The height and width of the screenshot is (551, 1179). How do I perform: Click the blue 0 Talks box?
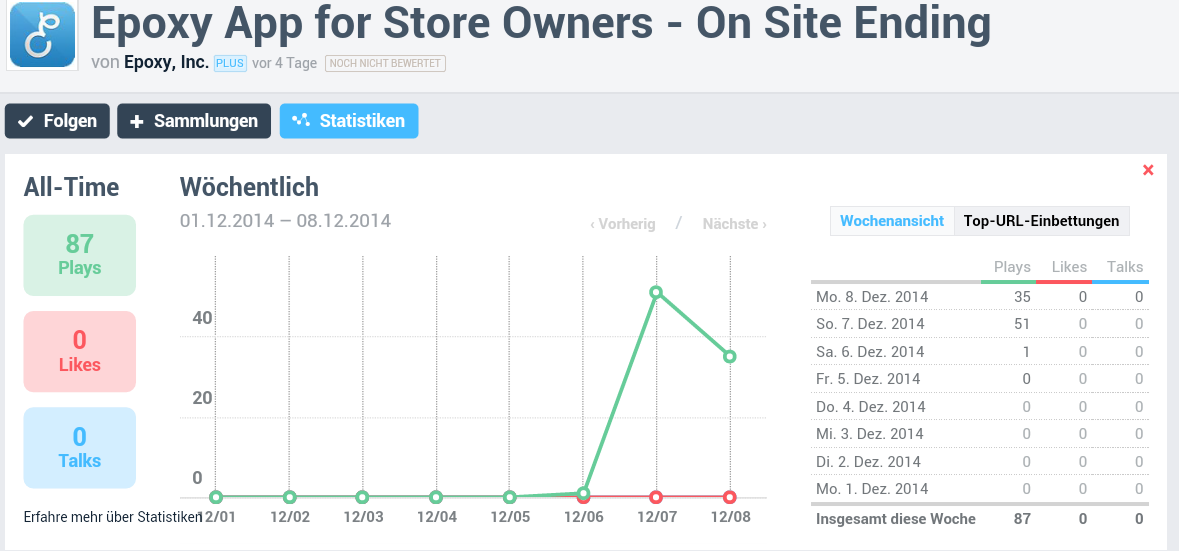point(79,447)
